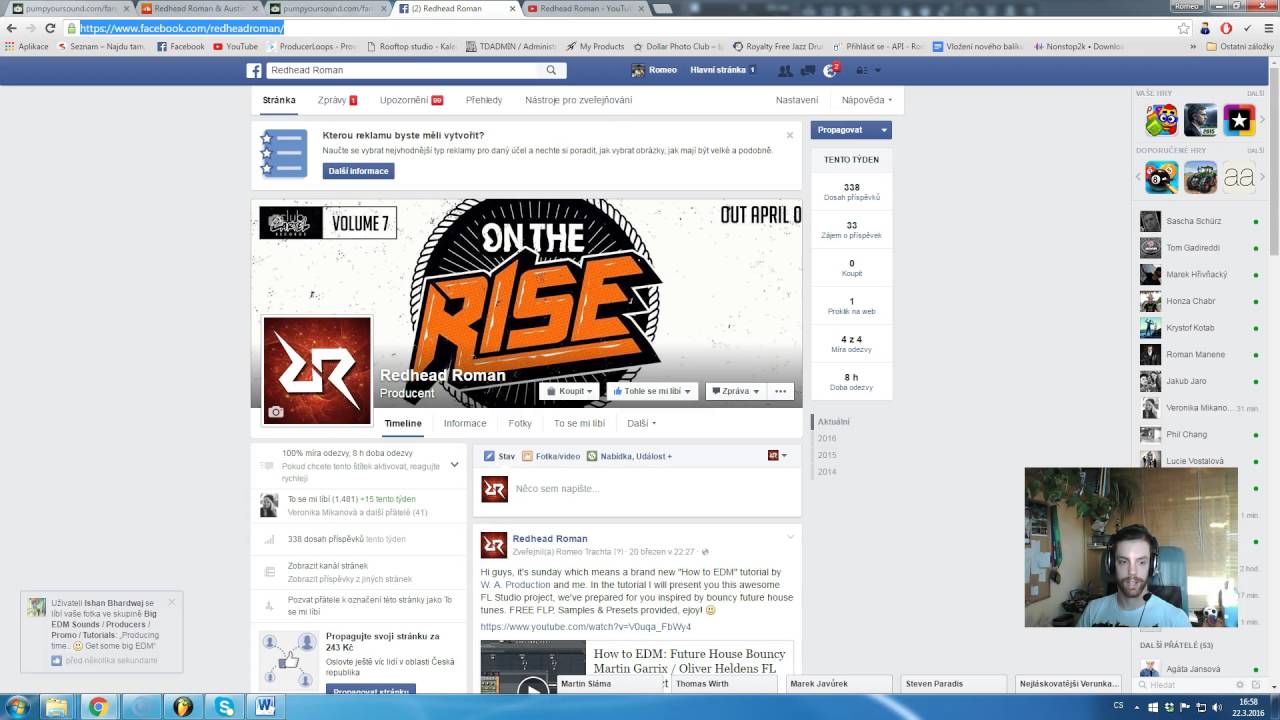This screenshot has width=1280, height=720.
Task: Change the profile picture via camera icon
Action: (276, 412)
